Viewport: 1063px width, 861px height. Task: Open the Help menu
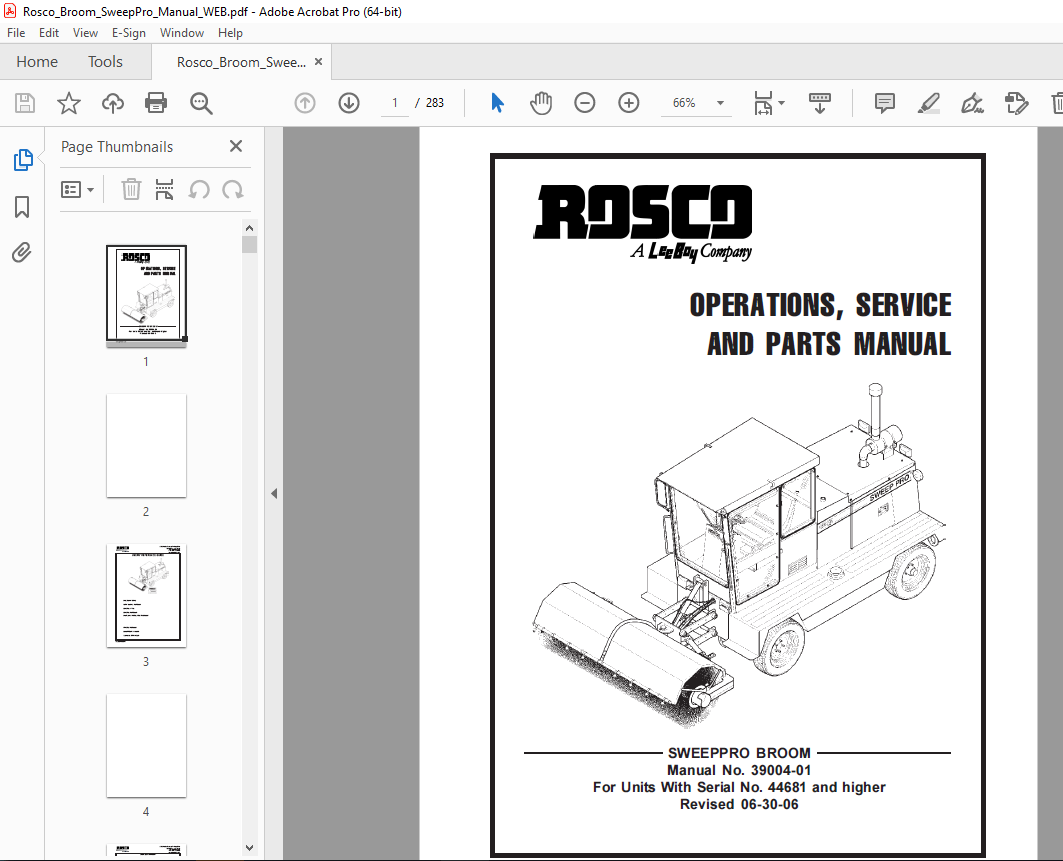(230, 33)
